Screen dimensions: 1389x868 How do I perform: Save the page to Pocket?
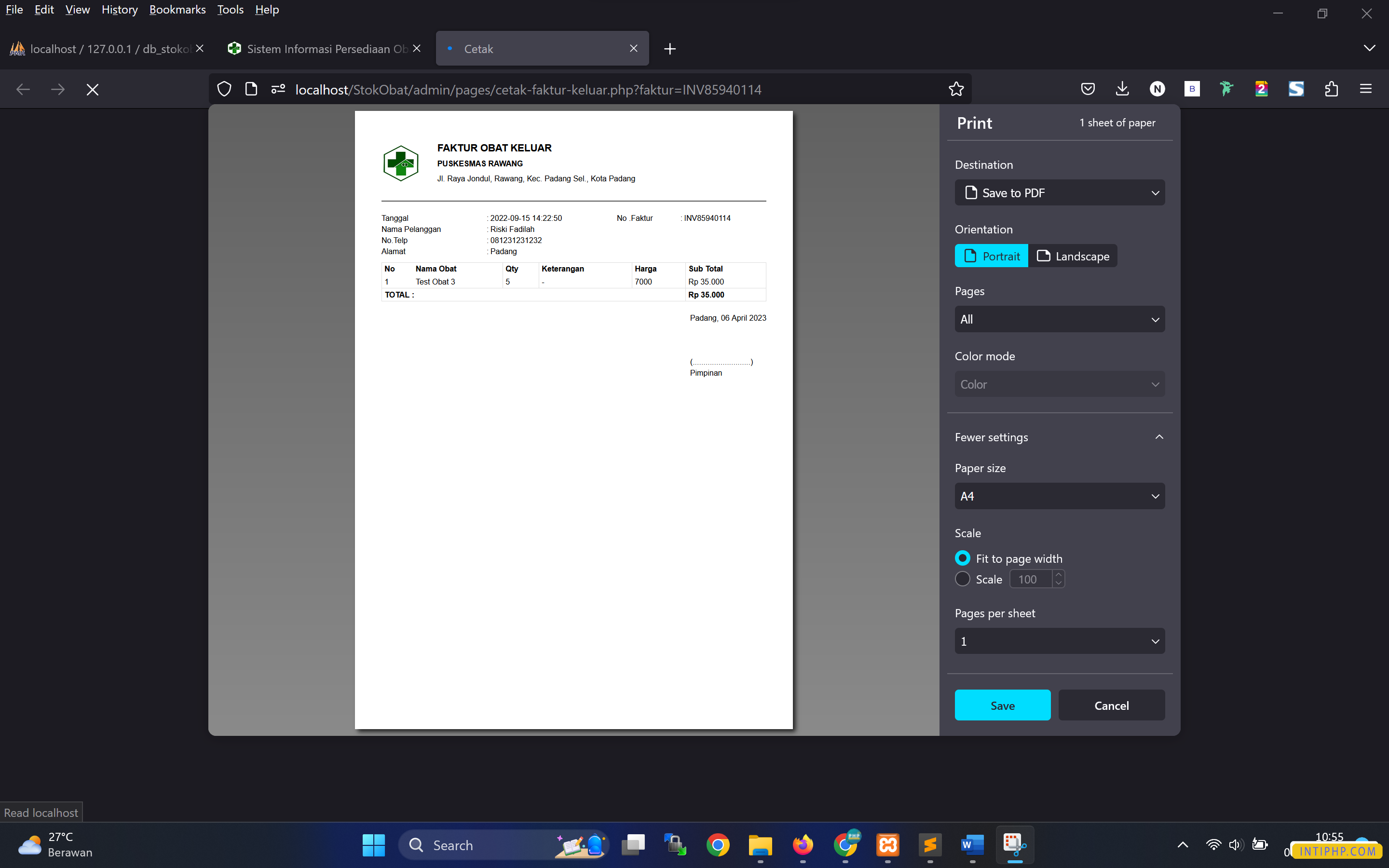(x=1088, y=88)
